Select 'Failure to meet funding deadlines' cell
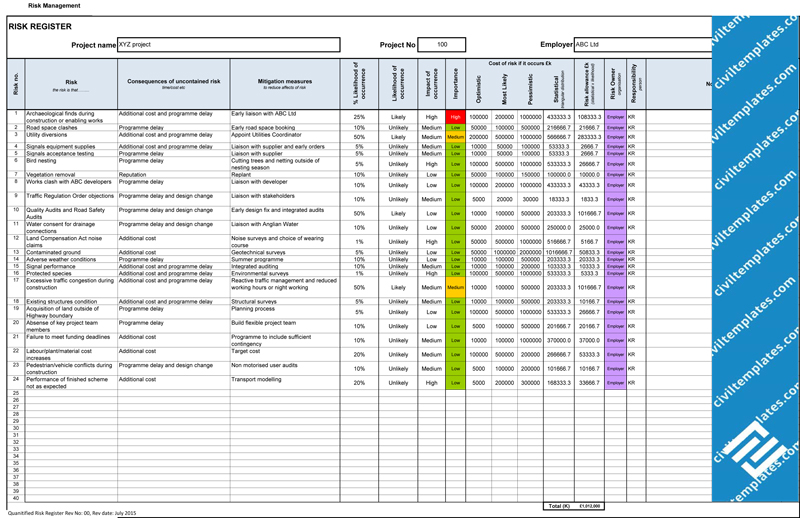 point(71,340)
